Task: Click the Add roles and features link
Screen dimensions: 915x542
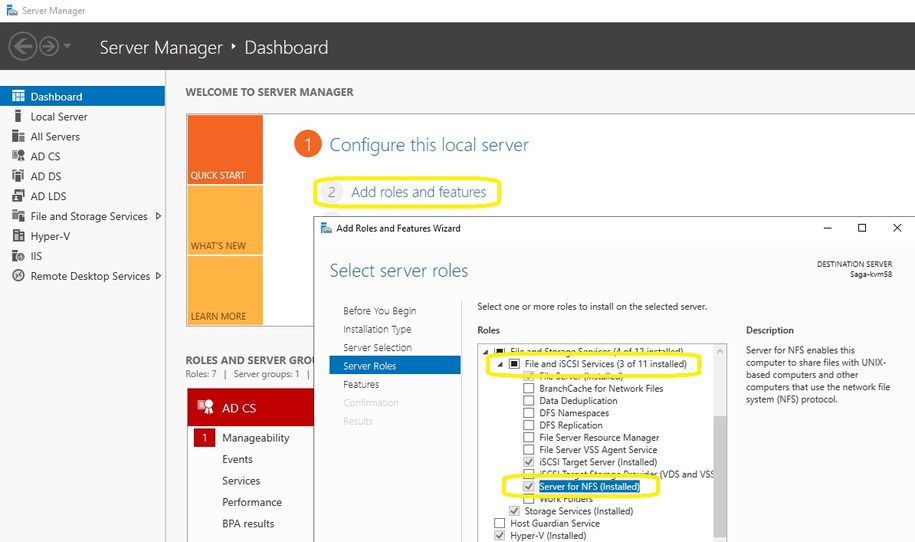Action: coord(418,192)
